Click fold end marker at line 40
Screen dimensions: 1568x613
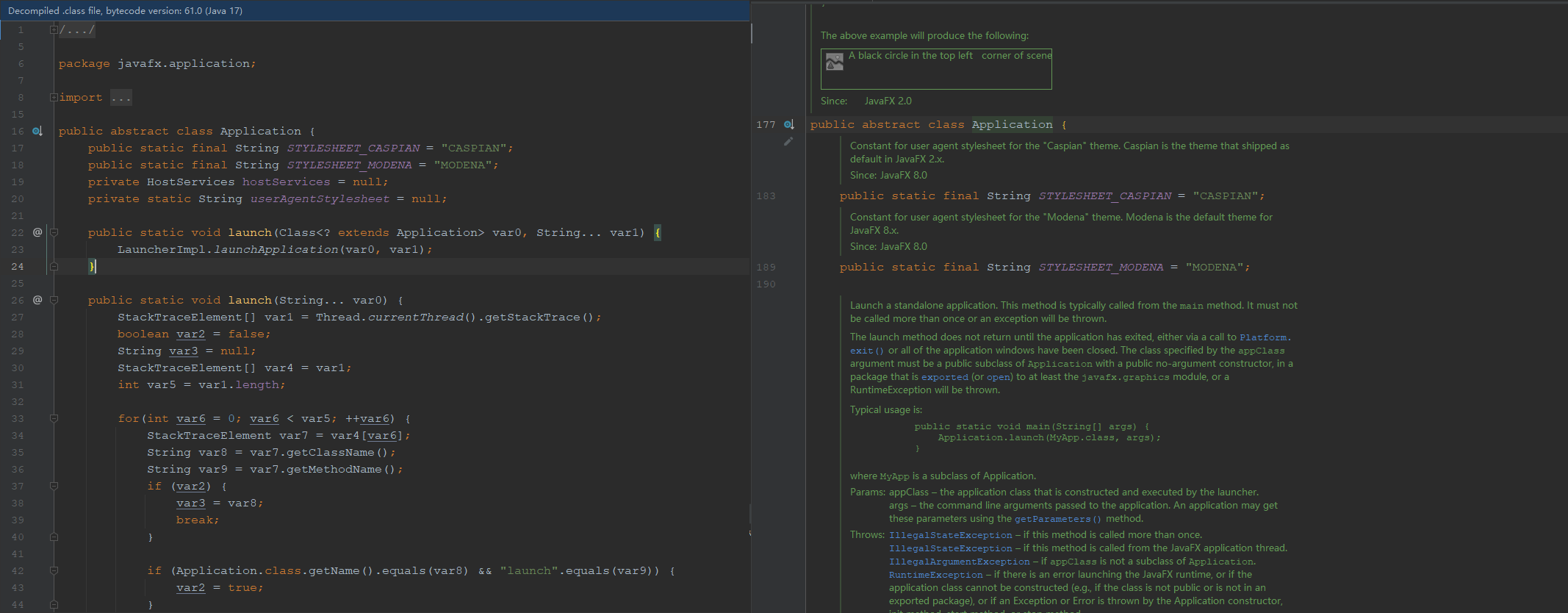[x=54, y=537]
